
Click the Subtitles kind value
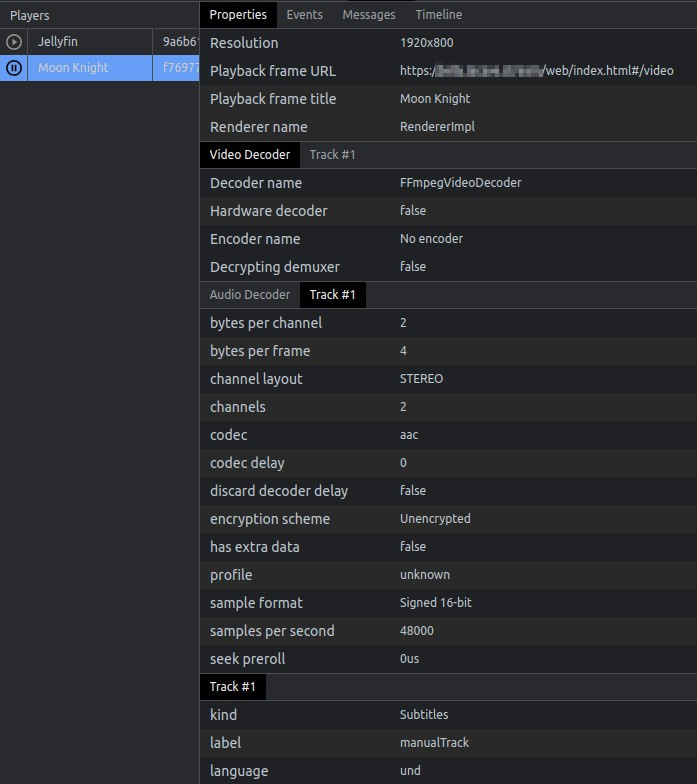pyautogui.click(x=424, y=714)
